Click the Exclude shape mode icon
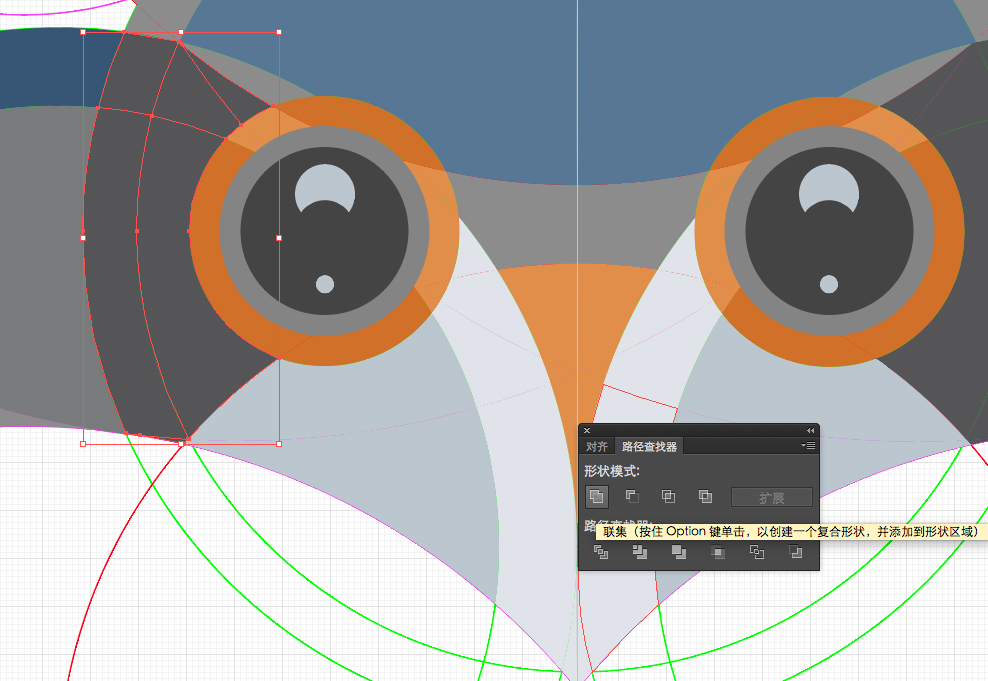The image size is (988, 681). tap(705, 497)
